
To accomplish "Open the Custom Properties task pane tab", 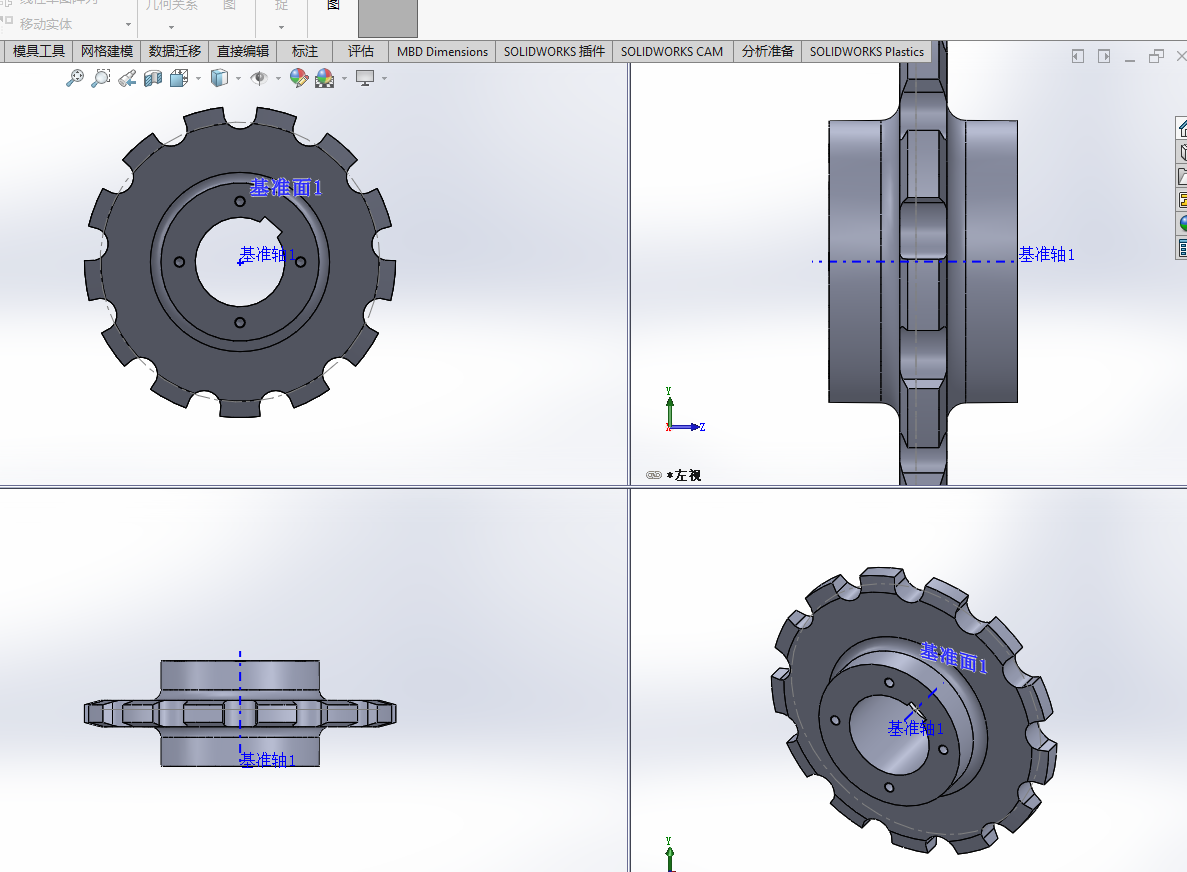I will 1182,248.
